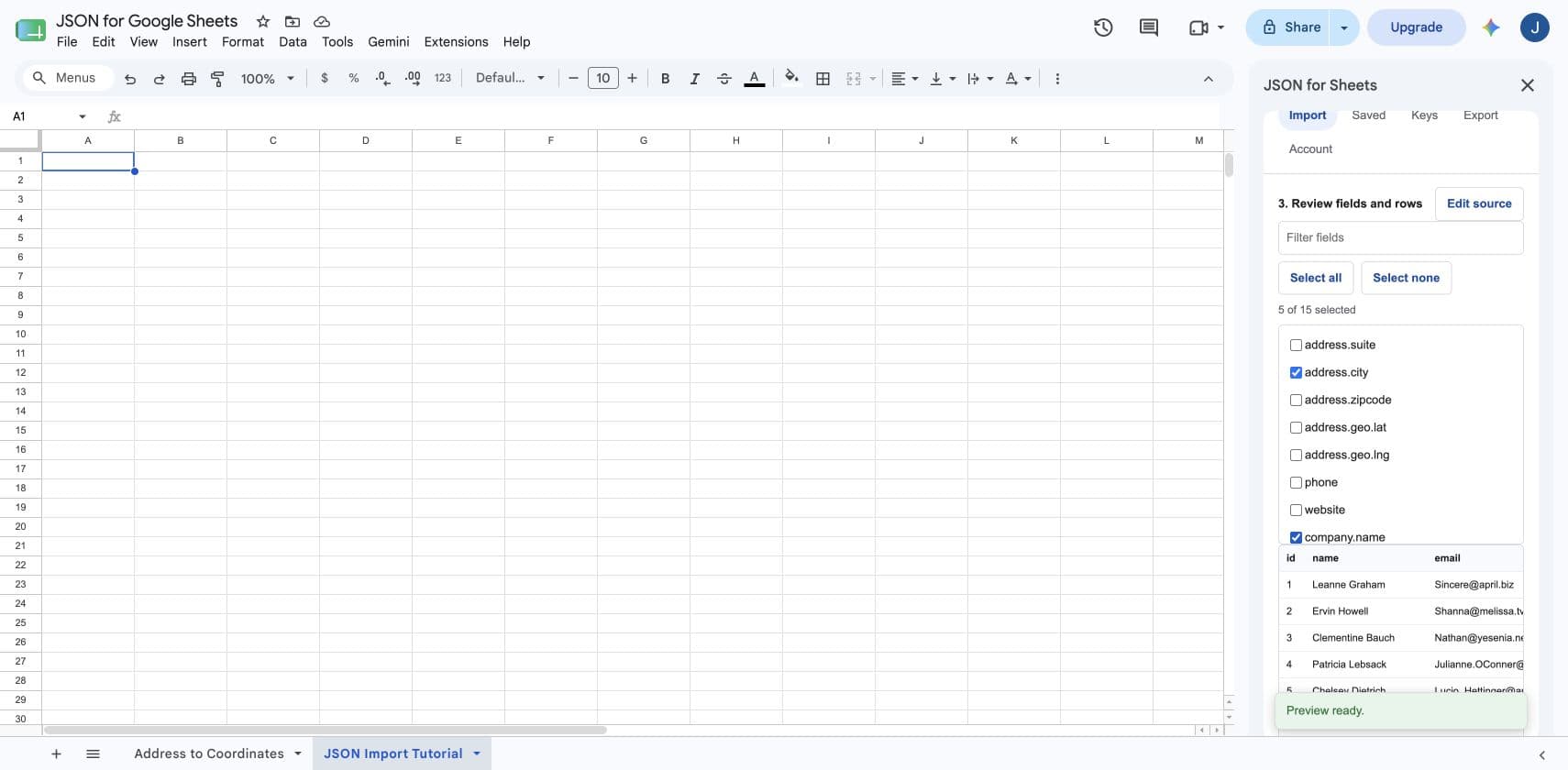This screenshot has width=1568, height=770.
Task: Open more toolbar options (three dots)
Action: [1057, 79]
